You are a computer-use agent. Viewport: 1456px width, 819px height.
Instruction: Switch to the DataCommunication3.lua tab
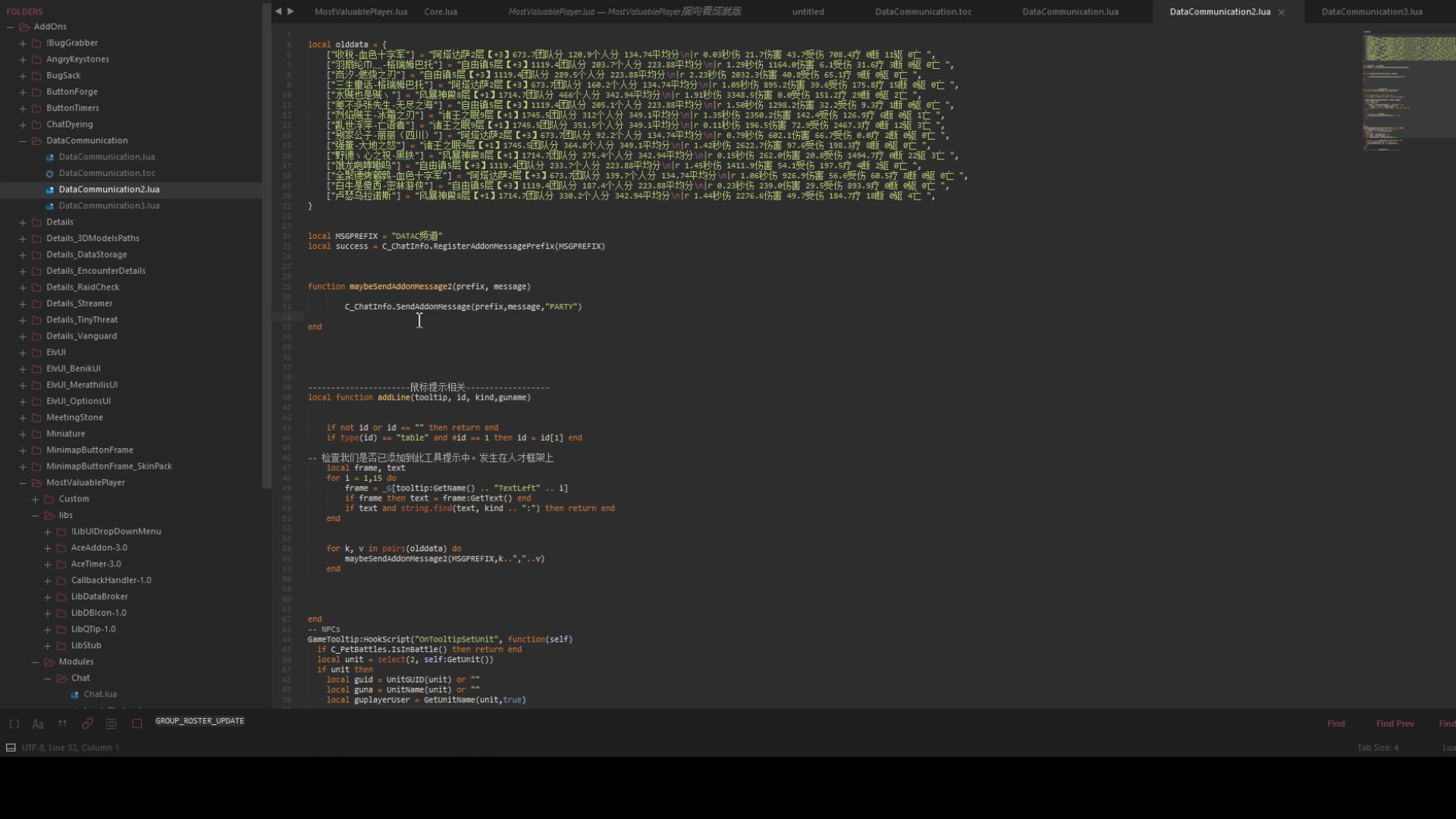[x=1372, y=11]
